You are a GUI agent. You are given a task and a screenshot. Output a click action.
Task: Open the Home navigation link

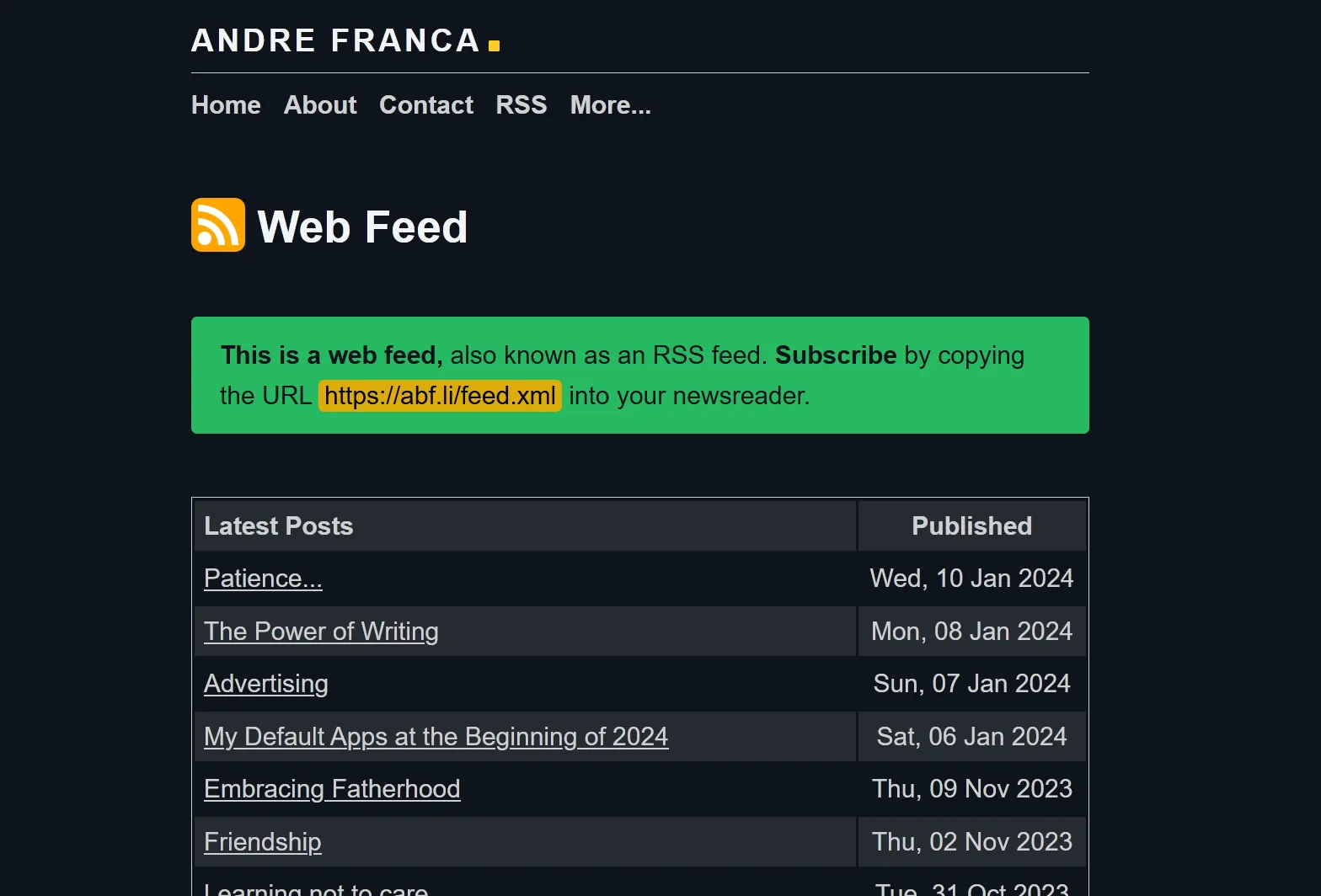225,105
